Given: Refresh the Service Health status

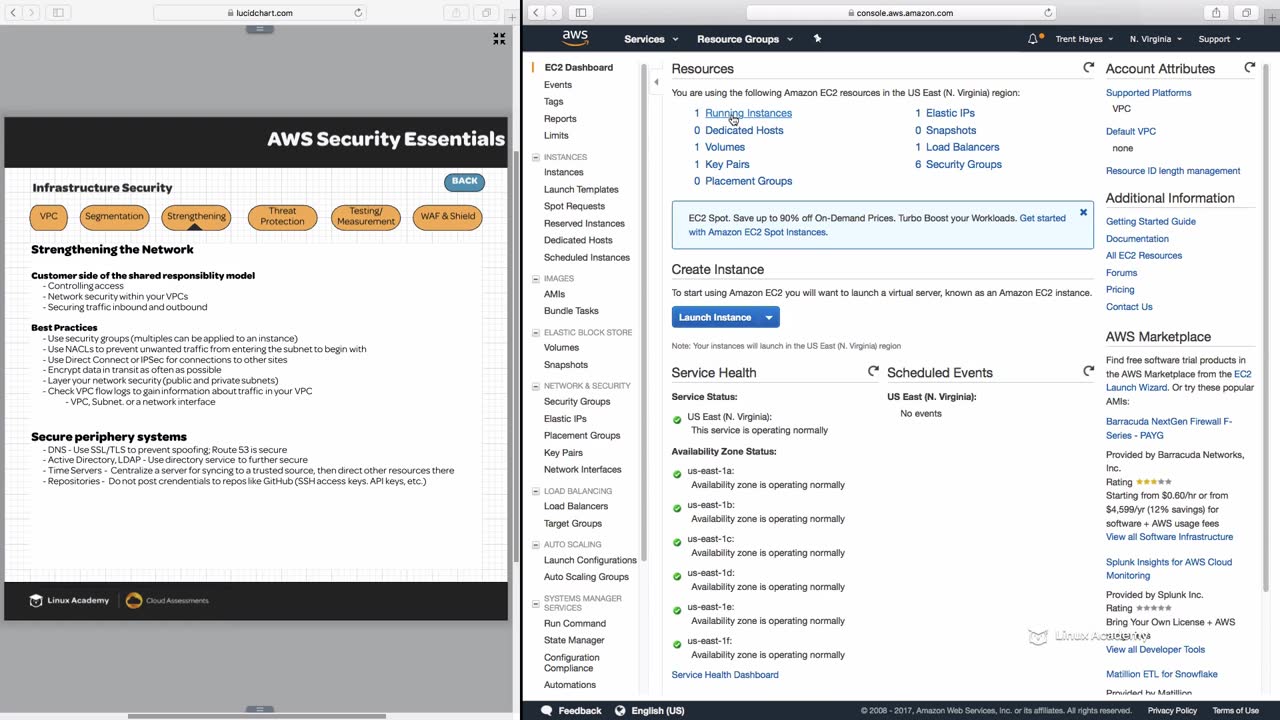Looking at the screenshot, I should point(873,372).
